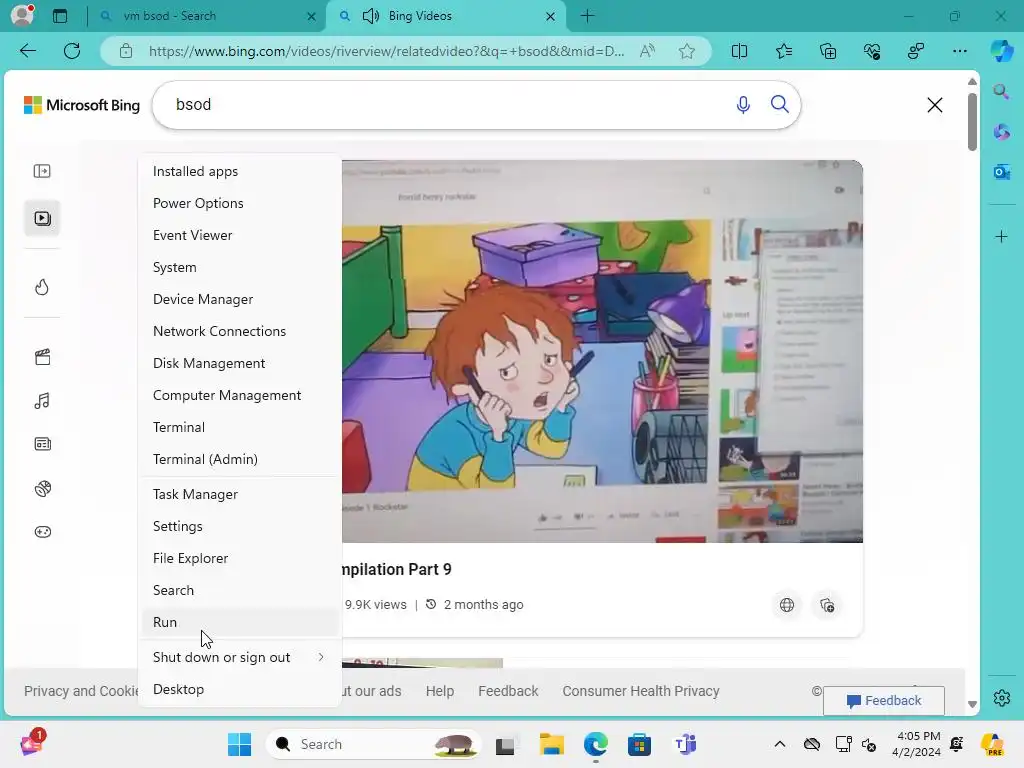
Task: Open Collections in the toolbar
Action: 828,51
